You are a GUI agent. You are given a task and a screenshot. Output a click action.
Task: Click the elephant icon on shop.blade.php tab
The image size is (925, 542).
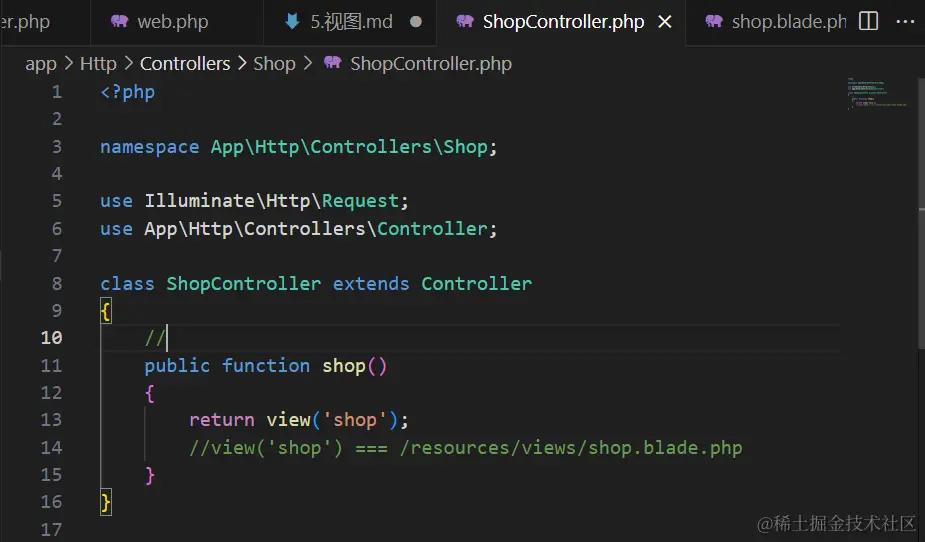[714, 21]
